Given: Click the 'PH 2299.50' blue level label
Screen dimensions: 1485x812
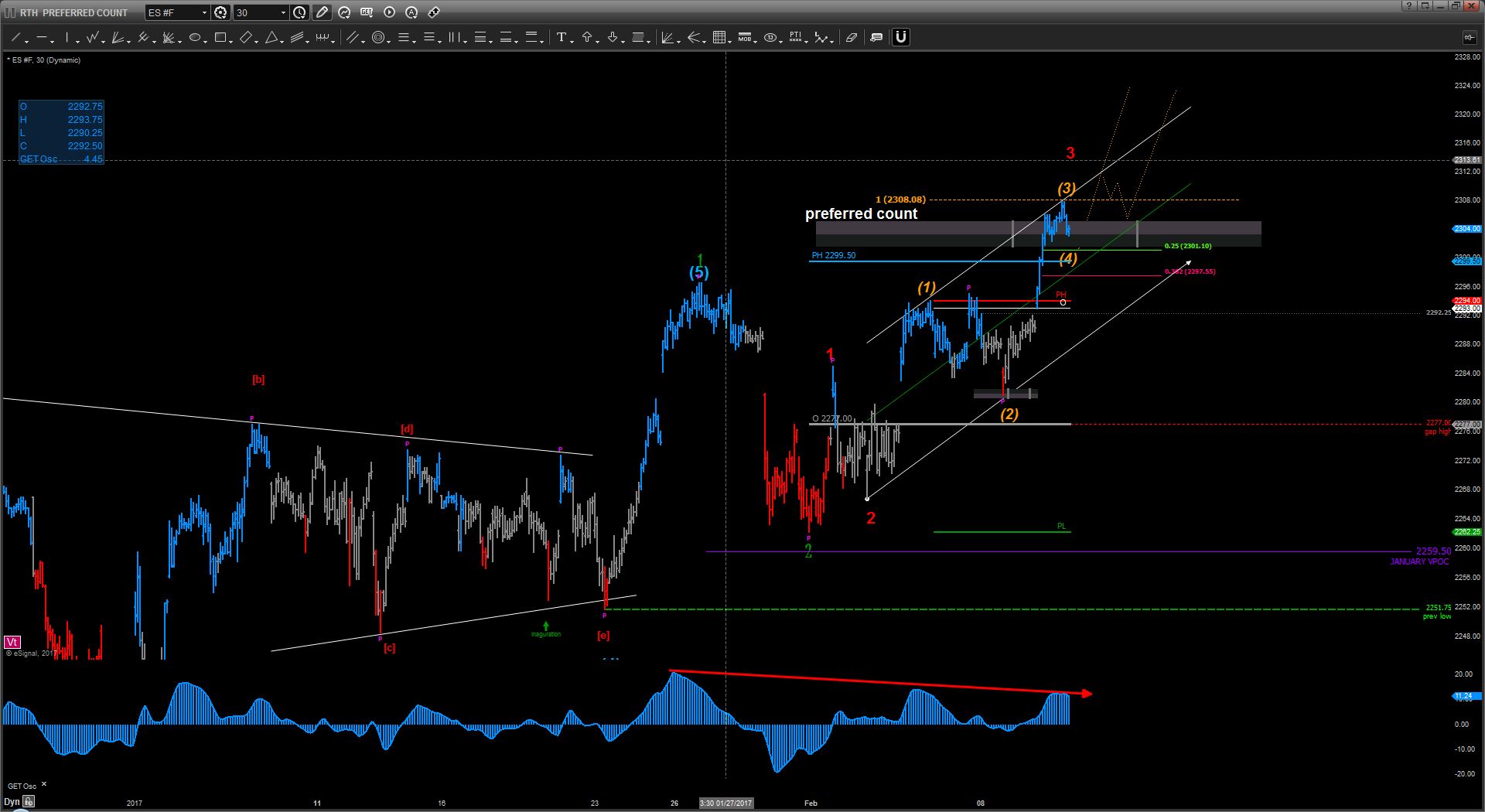Looking at the screenshot, I should tap(834, 255).
